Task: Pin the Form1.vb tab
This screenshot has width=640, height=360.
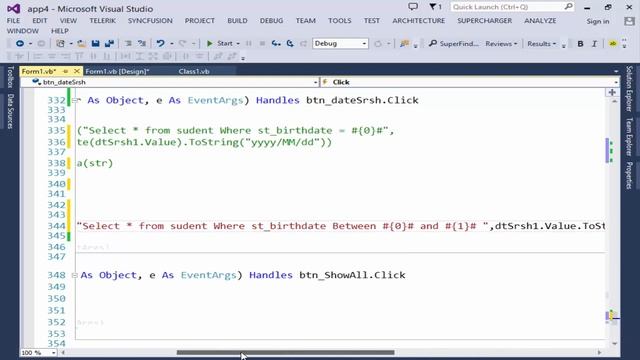Action: [x=65, y=71]
